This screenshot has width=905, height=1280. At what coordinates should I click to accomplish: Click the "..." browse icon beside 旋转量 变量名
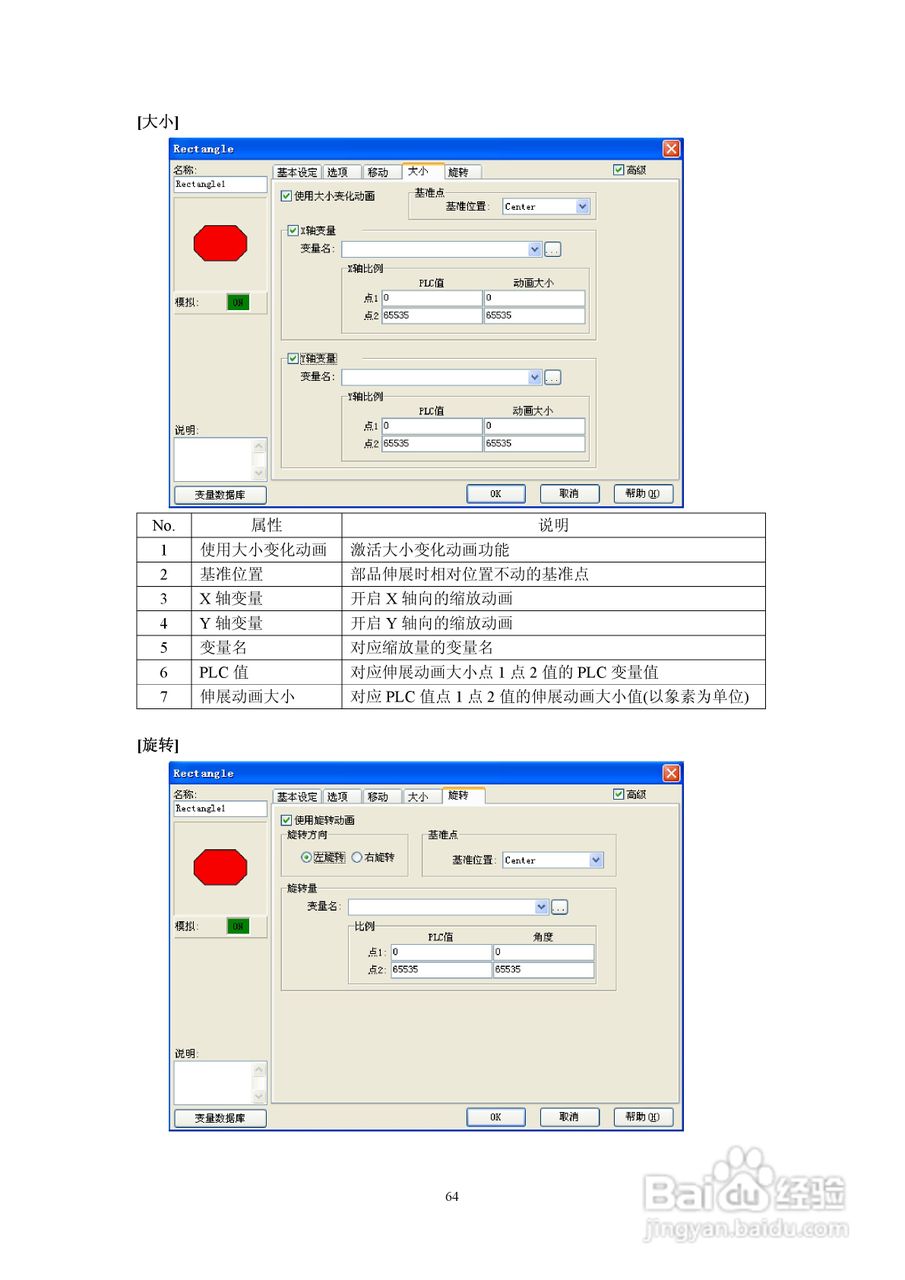(559, 906)
